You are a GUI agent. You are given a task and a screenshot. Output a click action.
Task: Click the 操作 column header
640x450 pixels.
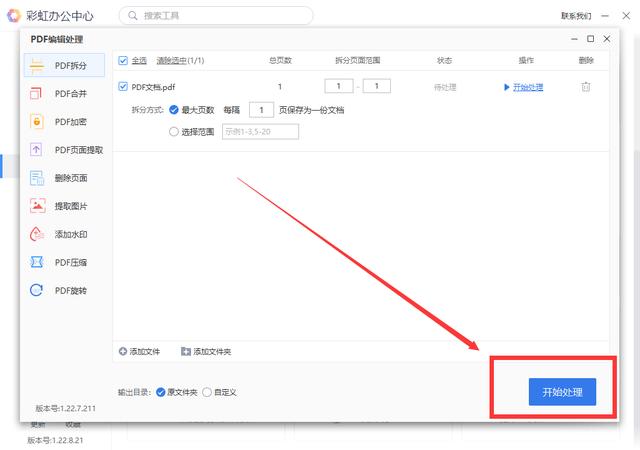tap(526, 60)
